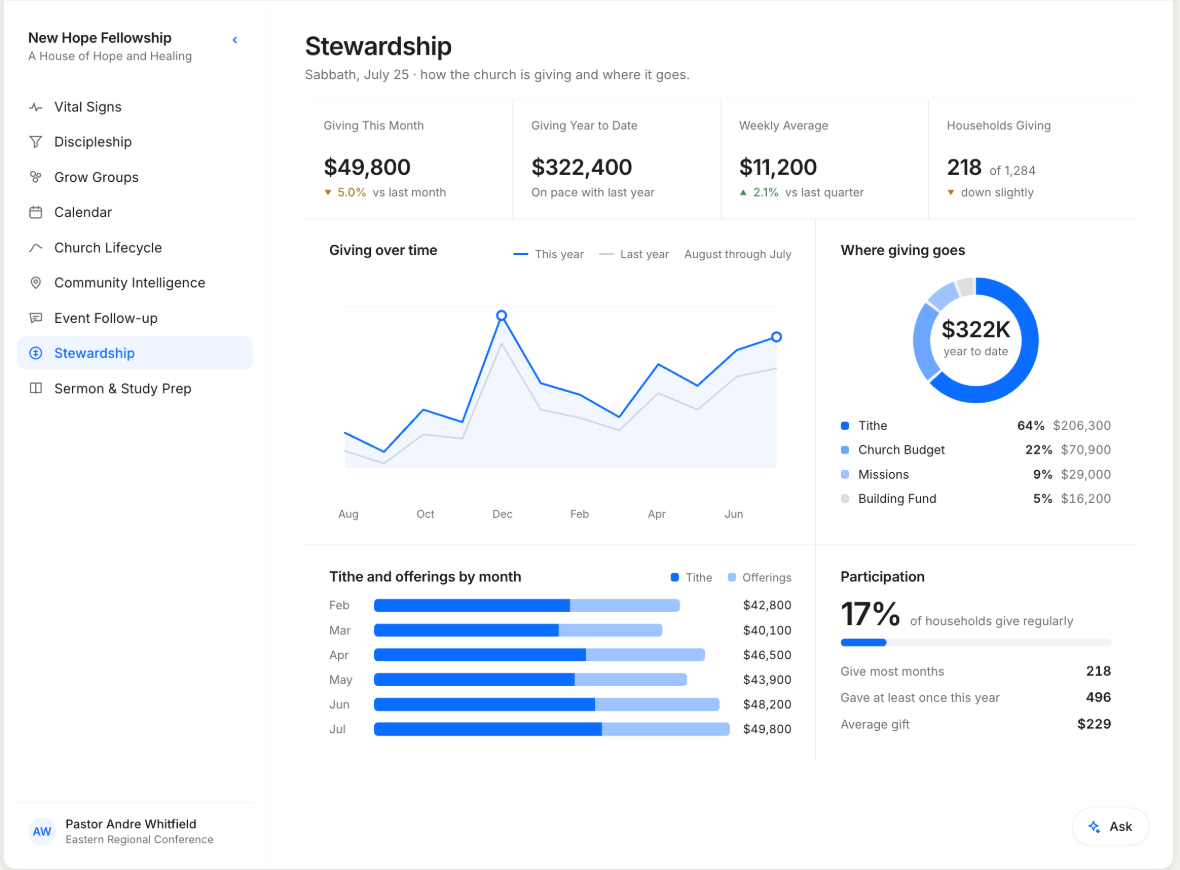Image resolution: width=1180 pixels, height=870 pixels.
Task: Open Pastor Andre Whitfield profile
Action: pyautogui.click(x=135, y=832)
